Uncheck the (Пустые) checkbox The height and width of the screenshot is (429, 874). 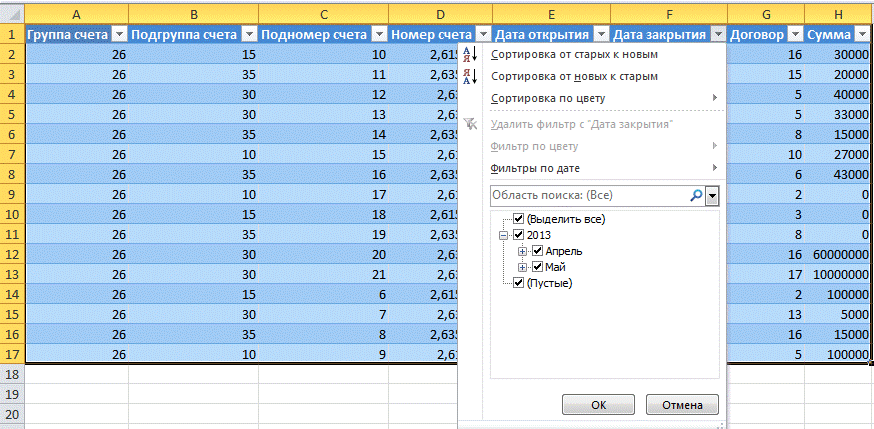[518, 283]
